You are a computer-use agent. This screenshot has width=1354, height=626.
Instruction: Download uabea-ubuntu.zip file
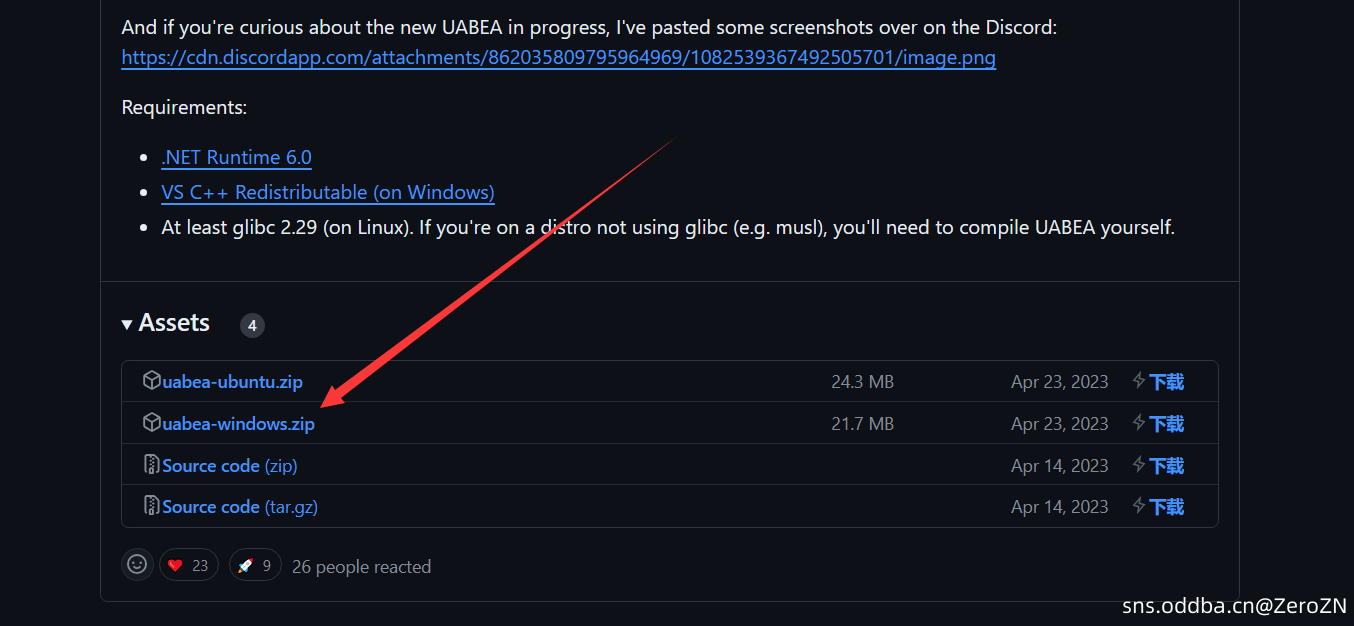point(233,382)
